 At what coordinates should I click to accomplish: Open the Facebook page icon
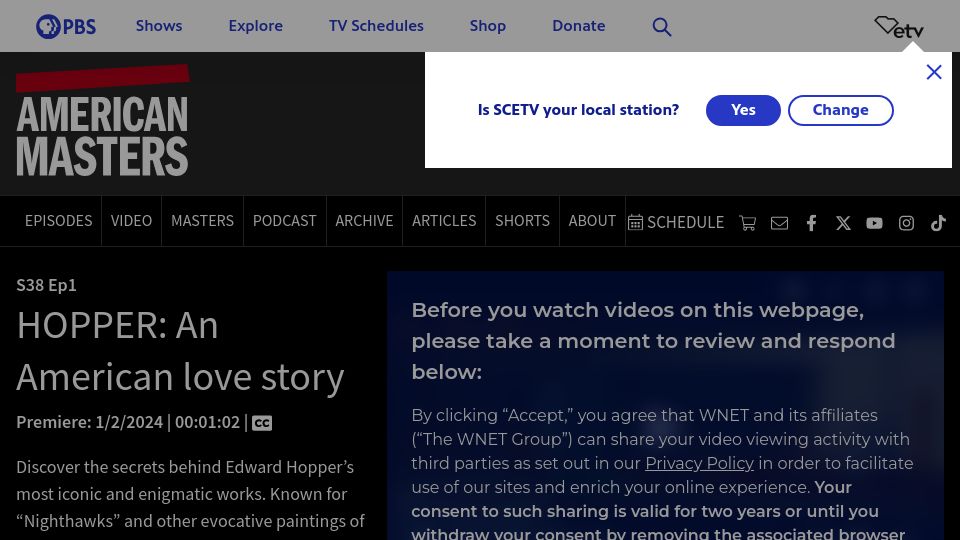click(x=811, y=223)
